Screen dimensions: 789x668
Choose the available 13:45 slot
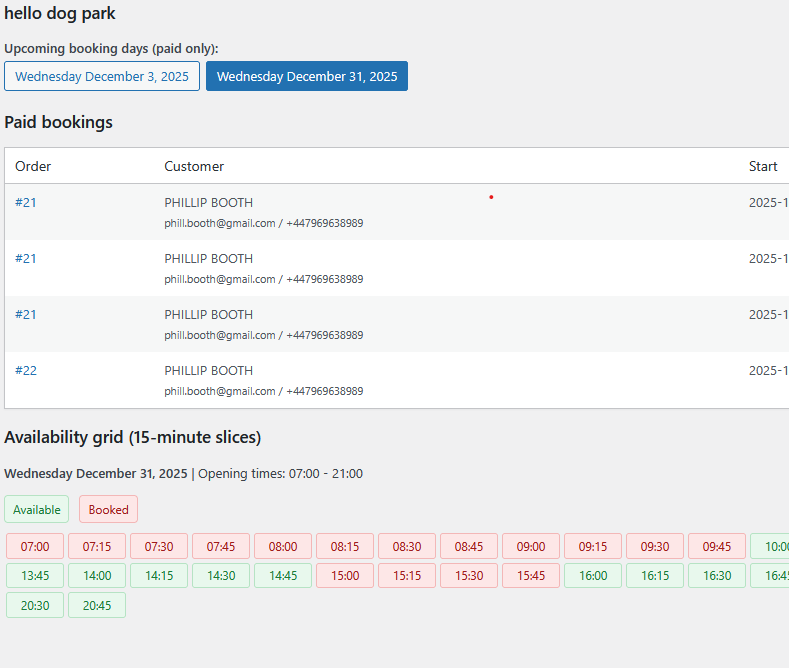click(35, 575)
